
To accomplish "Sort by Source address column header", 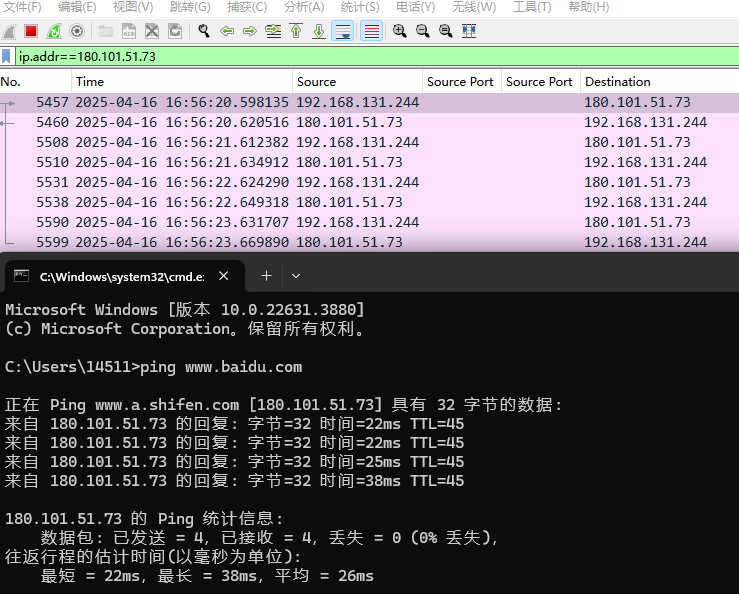I will point(357,82).
